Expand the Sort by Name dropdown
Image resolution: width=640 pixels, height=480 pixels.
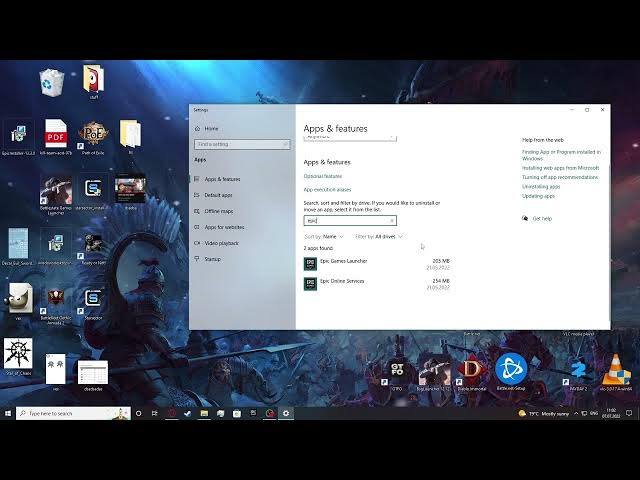pos(324,237)
